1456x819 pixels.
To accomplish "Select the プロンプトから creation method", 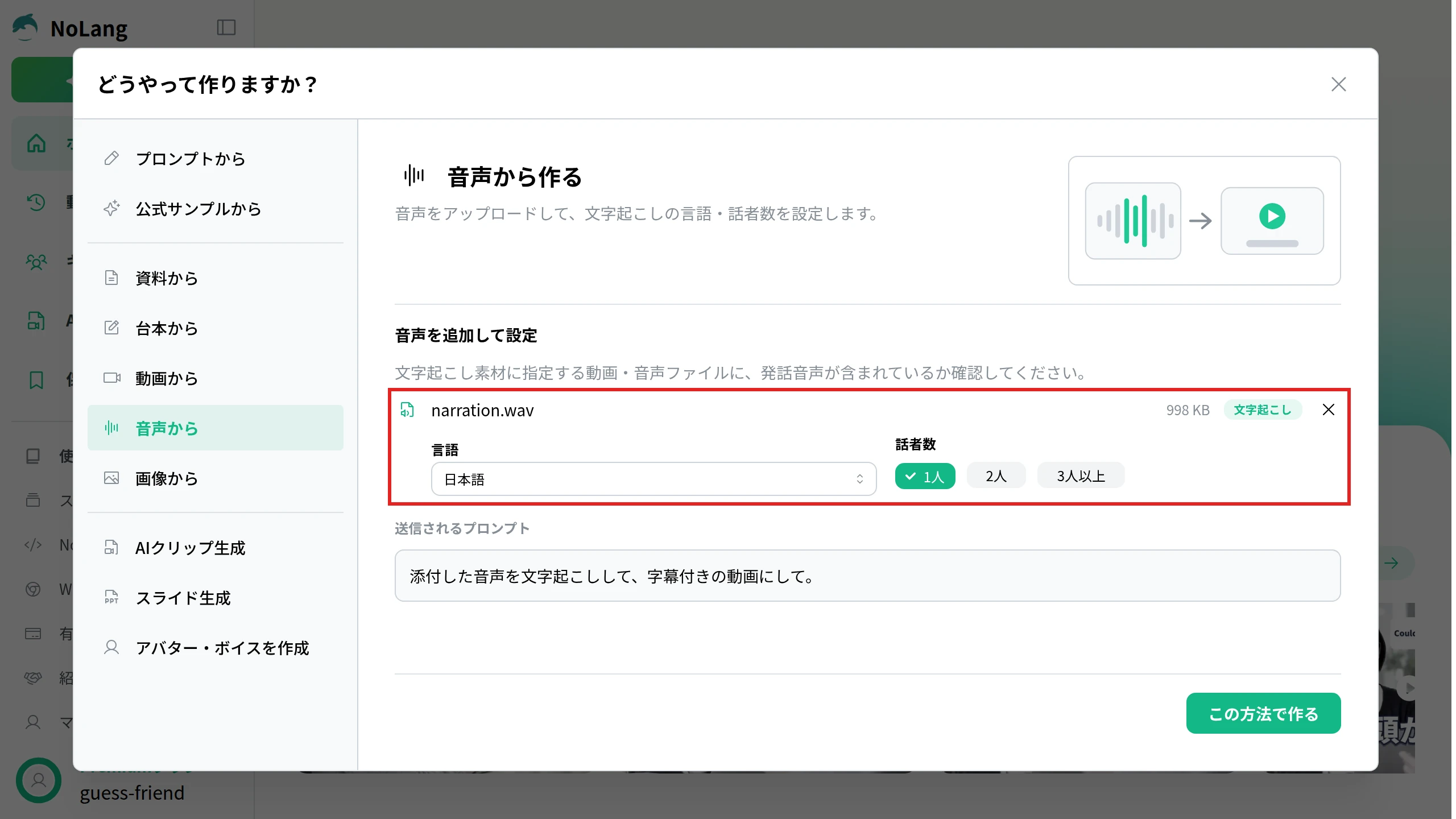I will tap(215, 158).
